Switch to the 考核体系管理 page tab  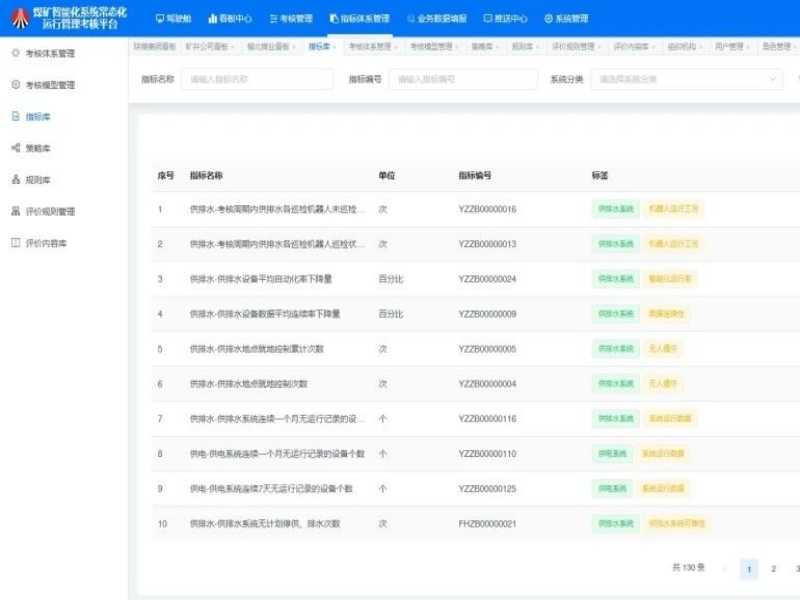pos(369,46)
